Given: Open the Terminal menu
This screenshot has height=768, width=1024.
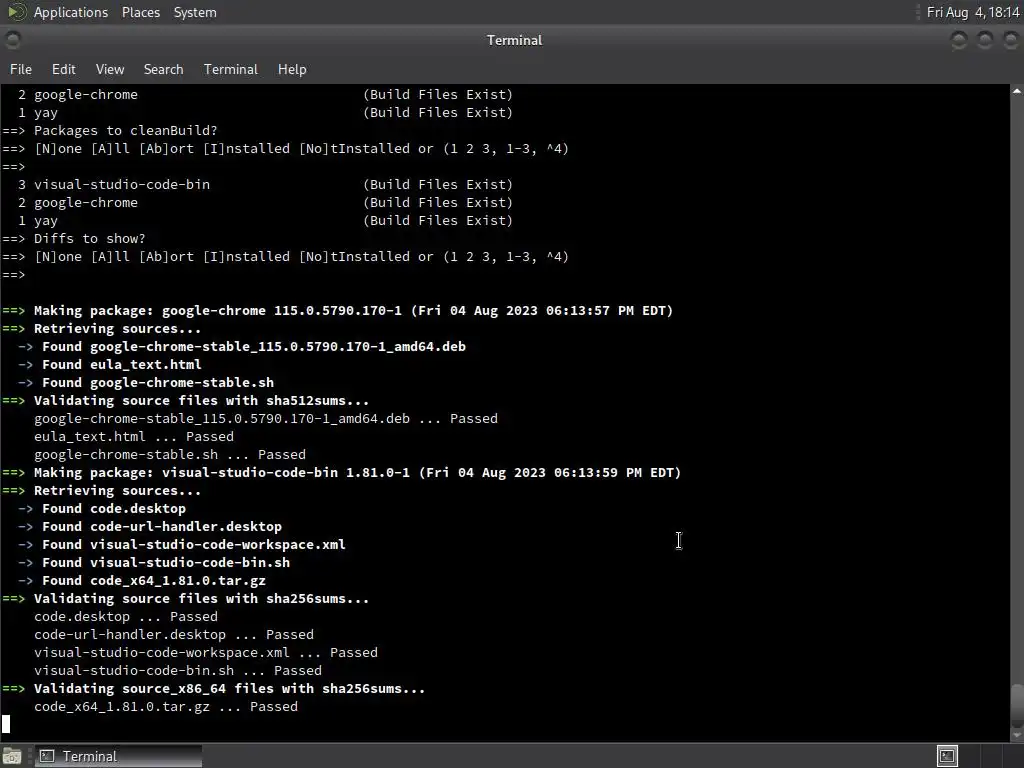Looking at the screenshot, I should click(231, 69).
